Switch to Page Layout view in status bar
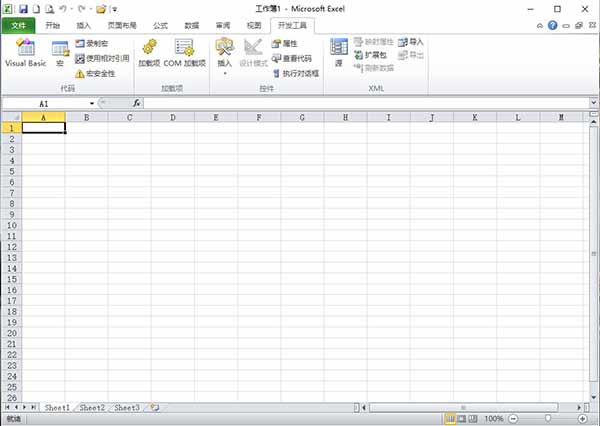 tap(462, 419)
